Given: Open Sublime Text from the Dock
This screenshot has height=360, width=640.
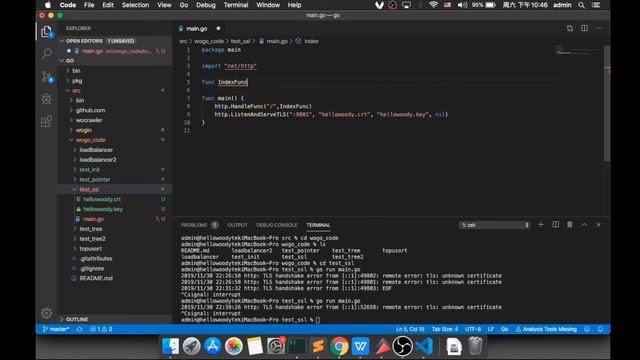Looking at the screenshot, I should [318, 346].
